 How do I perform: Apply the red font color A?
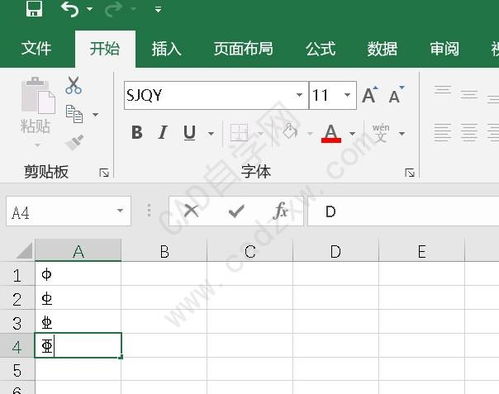(x=331, y=133)
